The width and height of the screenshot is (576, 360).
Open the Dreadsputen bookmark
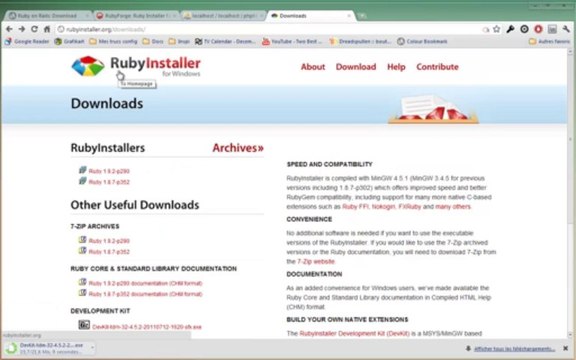[x=360, y=42]
